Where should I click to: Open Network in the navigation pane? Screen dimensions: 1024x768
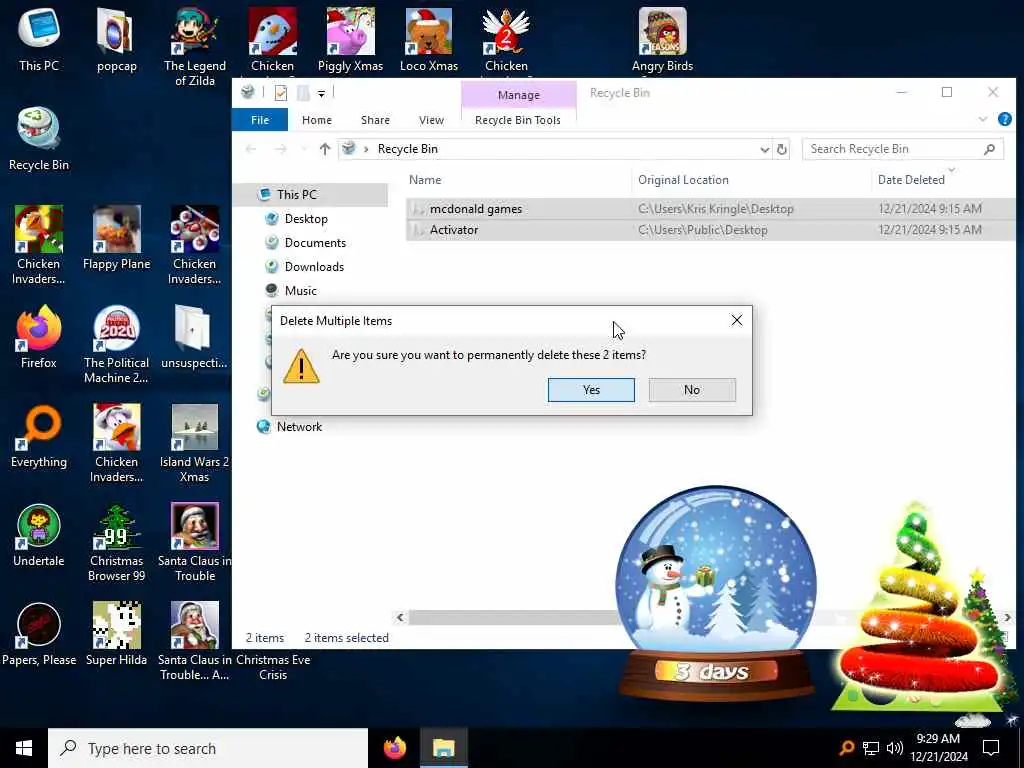click(299, 427)
